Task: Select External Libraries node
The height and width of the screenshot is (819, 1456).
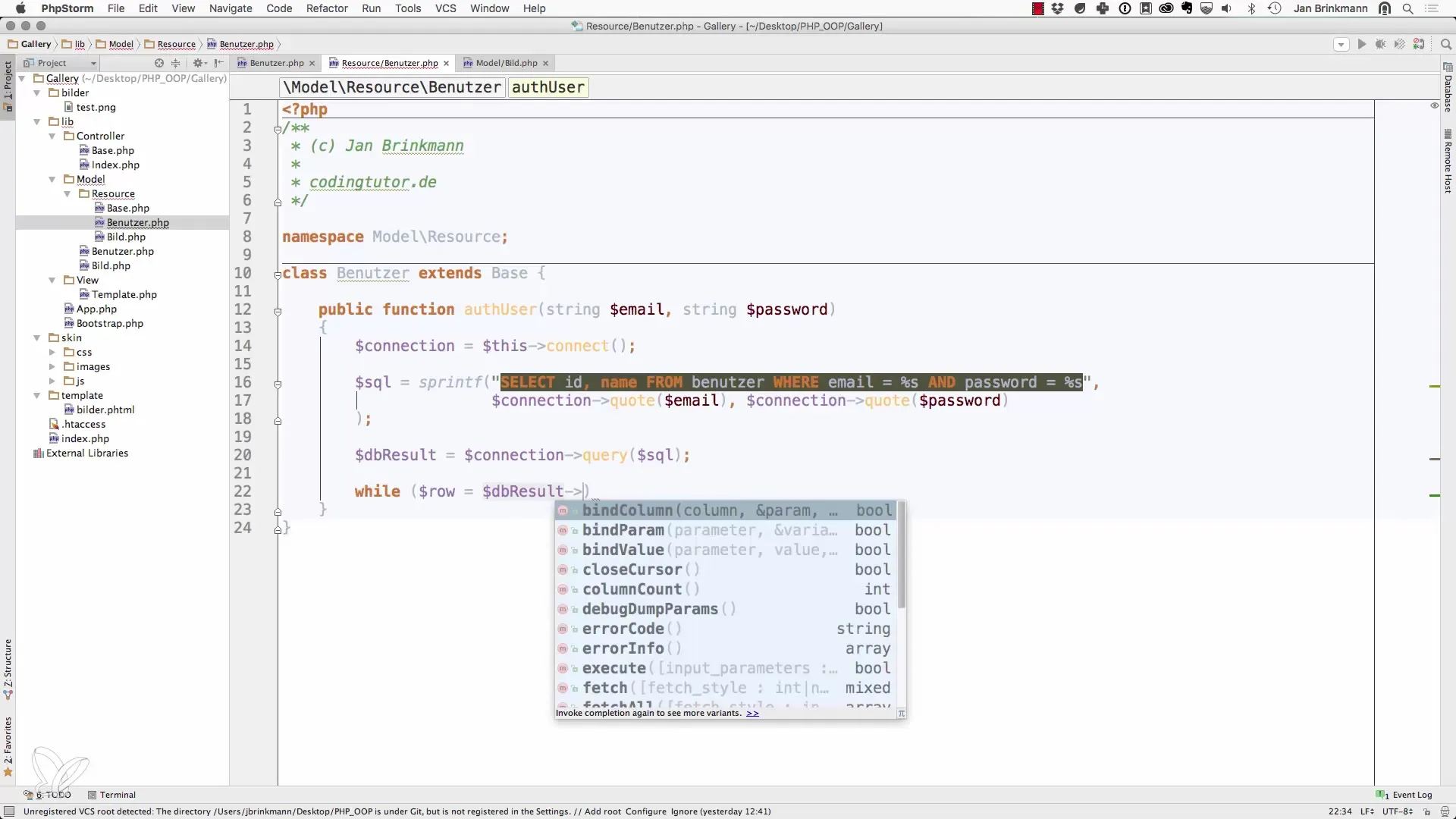Action: pyautogui.click(x=86, y=453)
